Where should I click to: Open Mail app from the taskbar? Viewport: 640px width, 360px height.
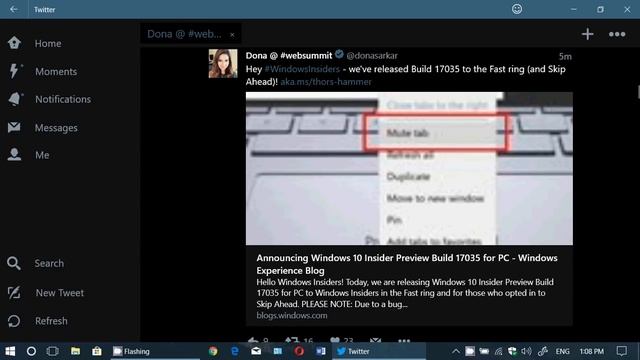coord(256,351)
